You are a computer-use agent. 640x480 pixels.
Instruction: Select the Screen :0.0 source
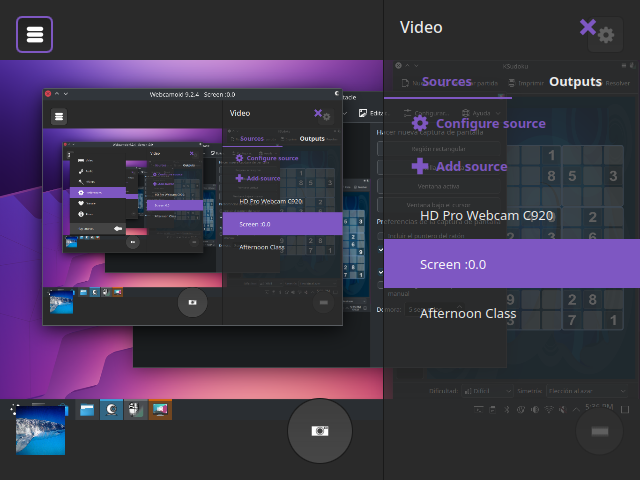tap(512, 264)
